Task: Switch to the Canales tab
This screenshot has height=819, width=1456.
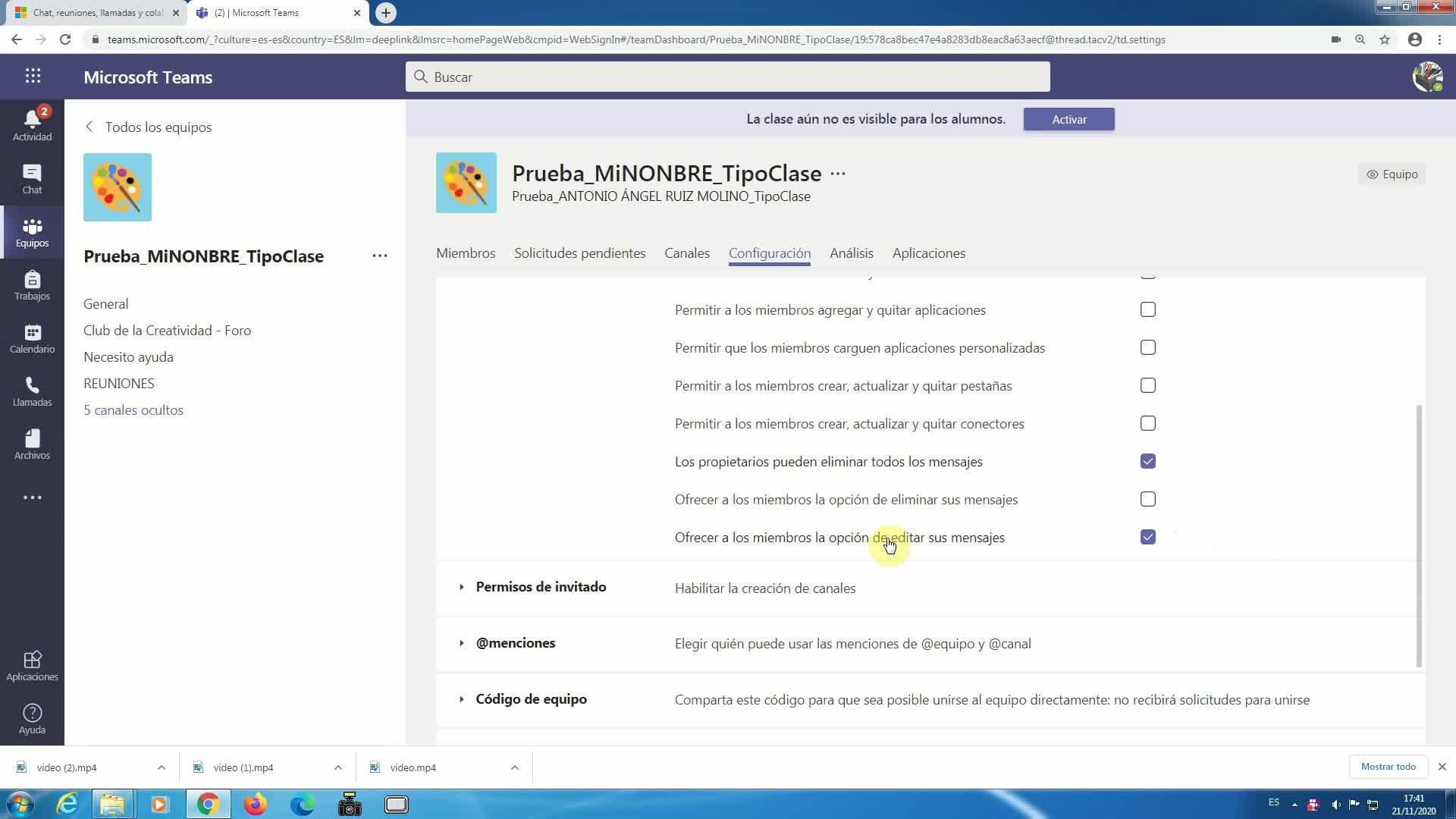Action: point(686,253)
